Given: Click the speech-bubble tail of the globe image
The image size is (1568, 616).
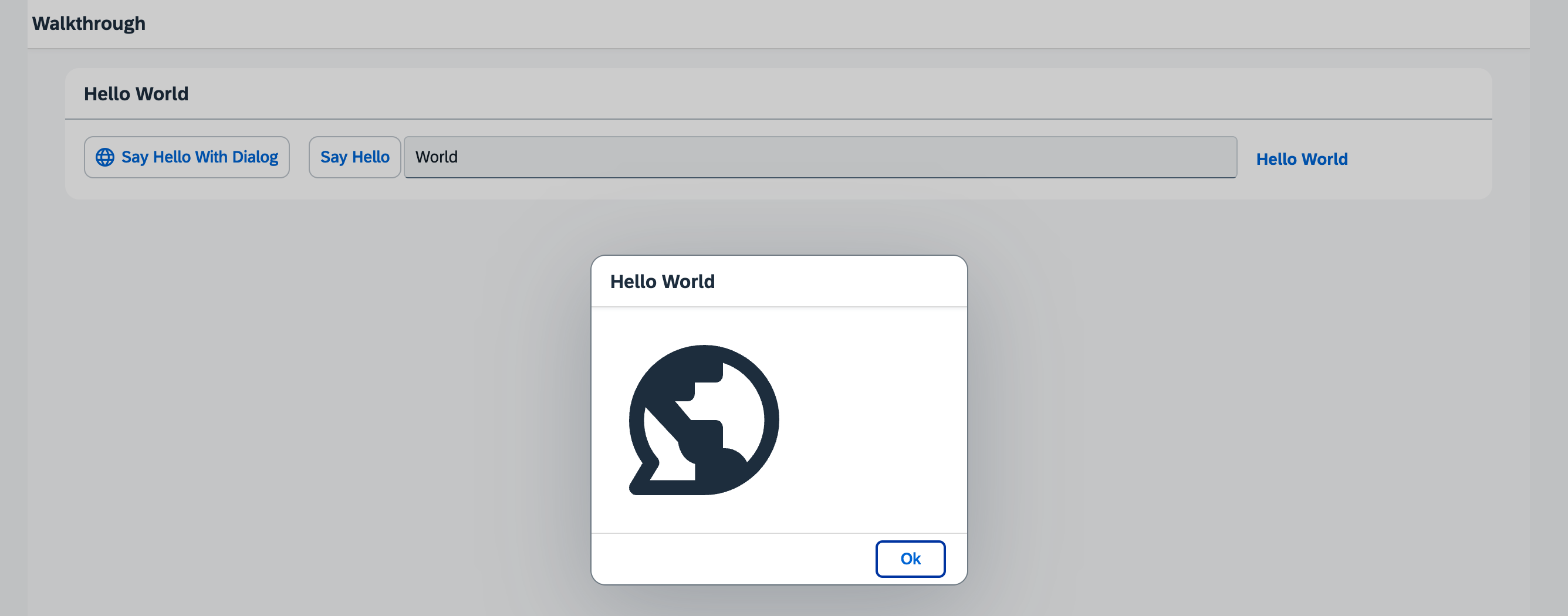Looking at the screenshot, I should [x=642, y=482].
